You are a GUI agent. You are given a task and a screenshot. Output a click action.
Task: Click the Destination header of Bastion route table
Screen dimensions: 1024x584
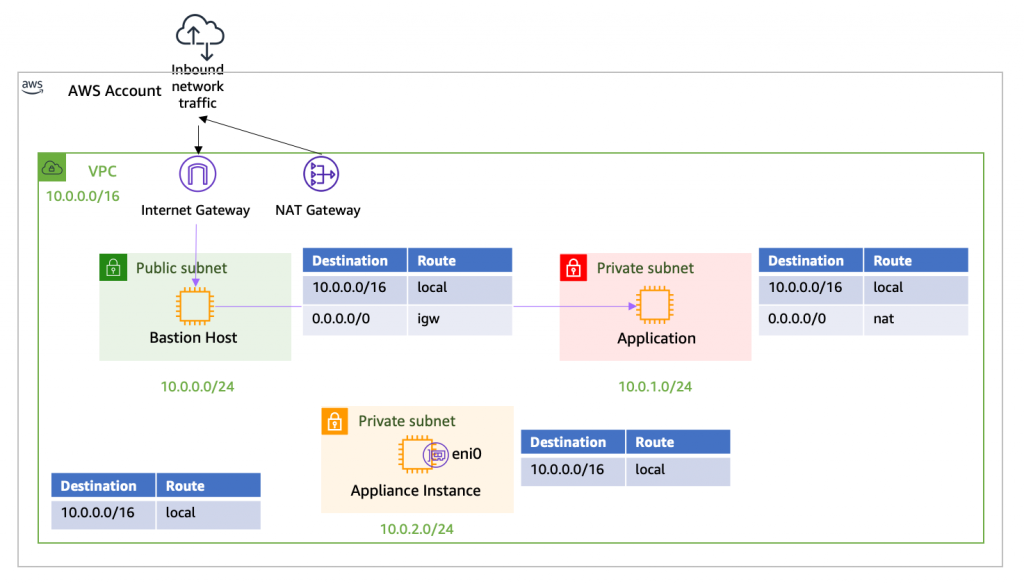[354, 259]
